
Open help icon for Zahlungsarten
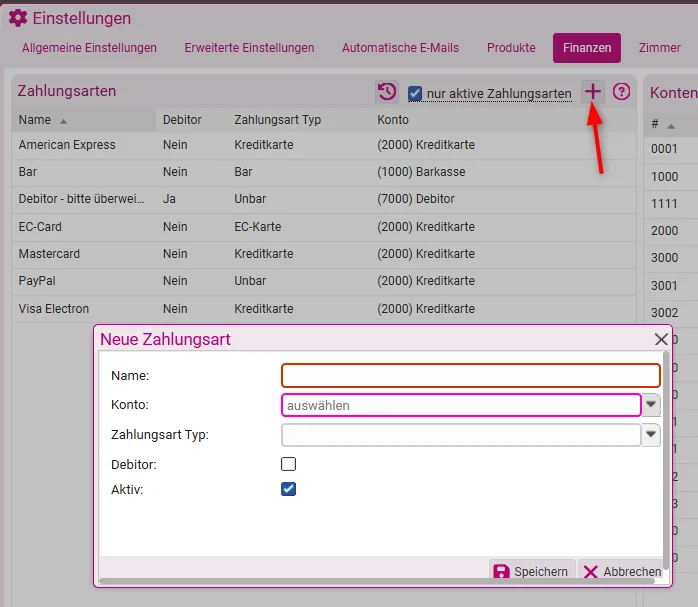click(621, 92)
